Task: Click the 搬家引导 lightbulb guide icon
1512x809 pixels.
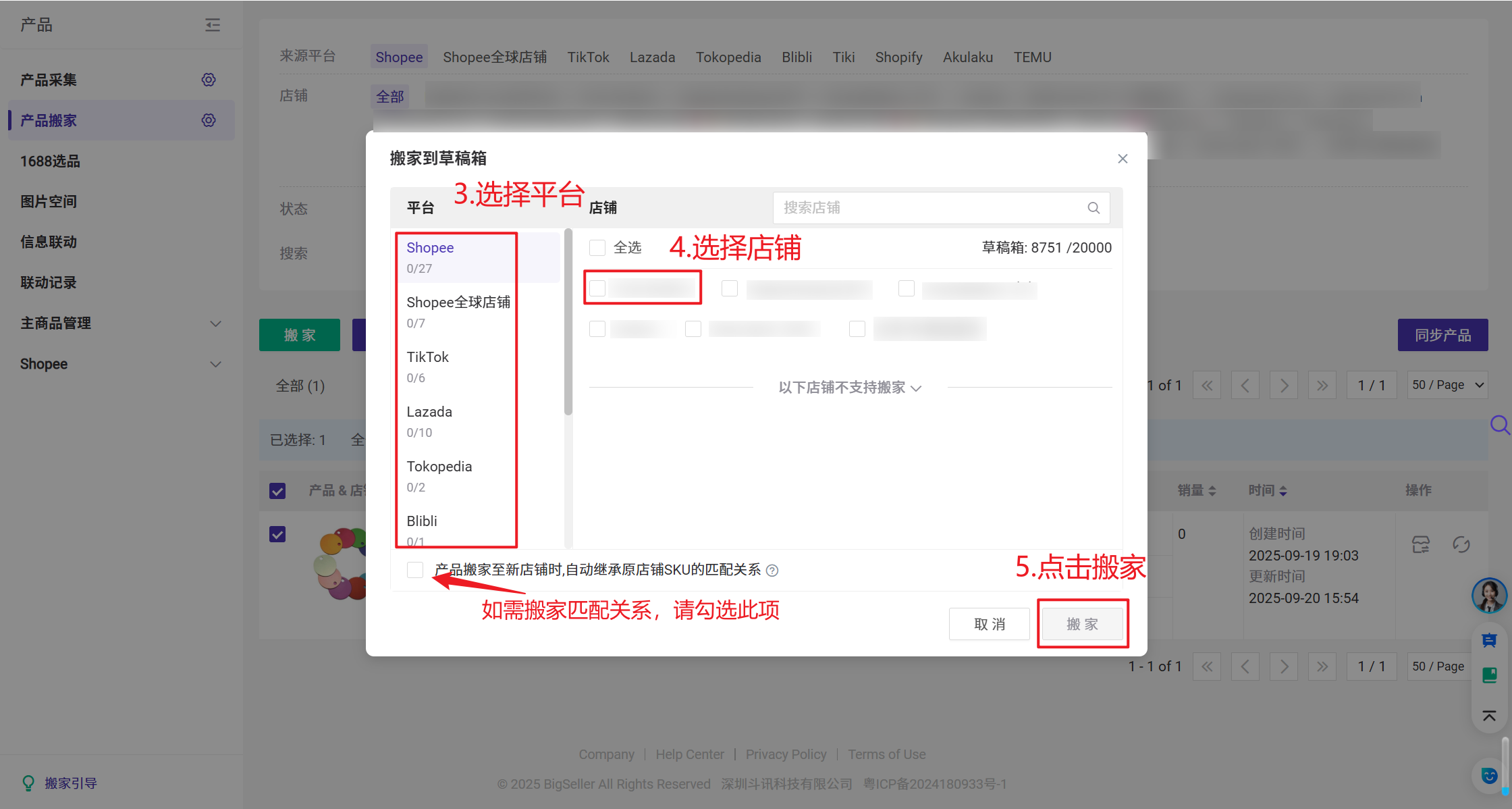Action: pos(28,783)
